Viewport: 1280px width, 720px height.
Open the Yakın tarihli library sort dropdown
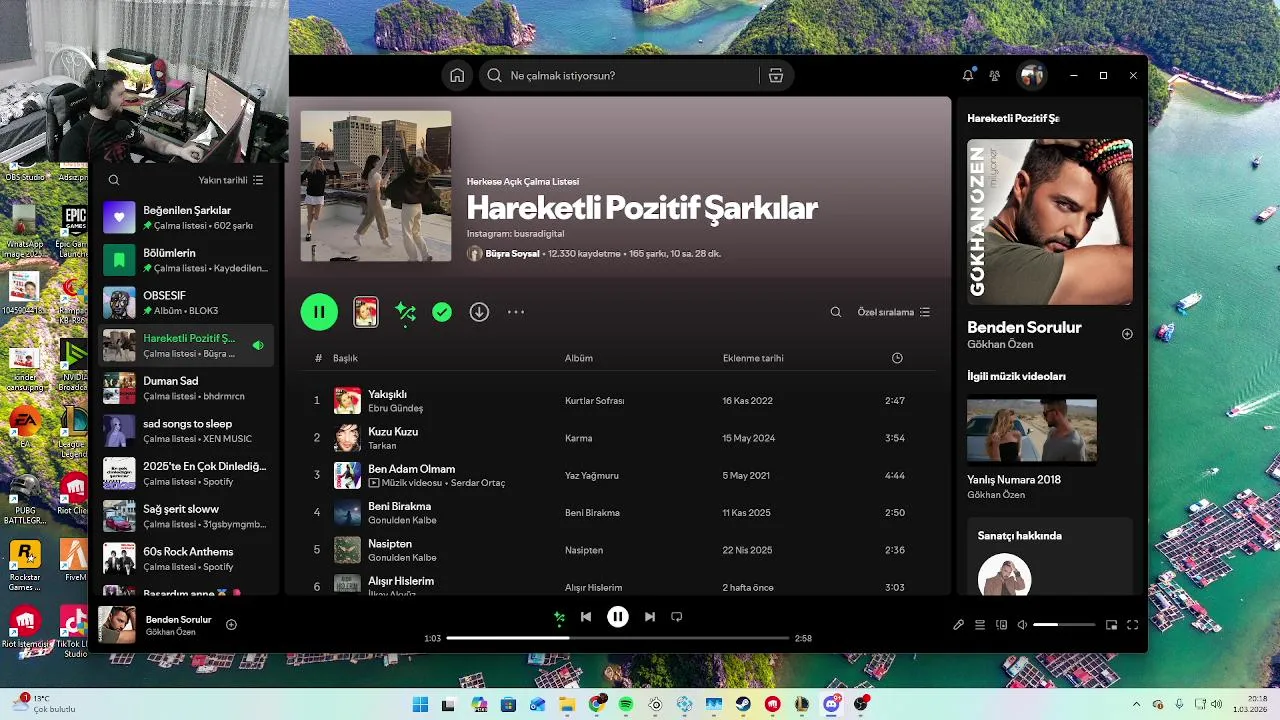pos(231,180)
